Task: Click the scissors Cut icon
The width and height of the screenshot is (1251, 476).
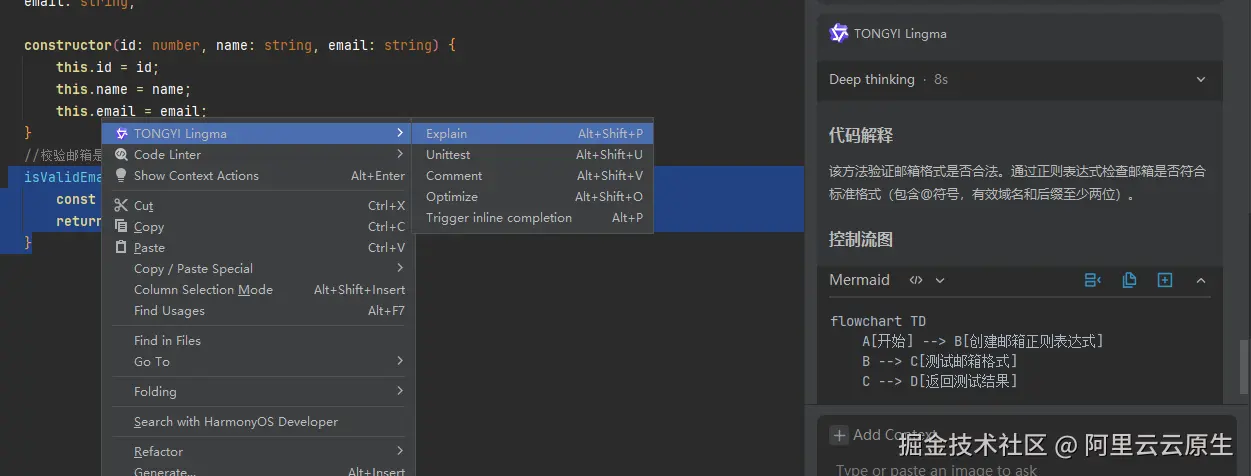Action: [x=122, y=206]
